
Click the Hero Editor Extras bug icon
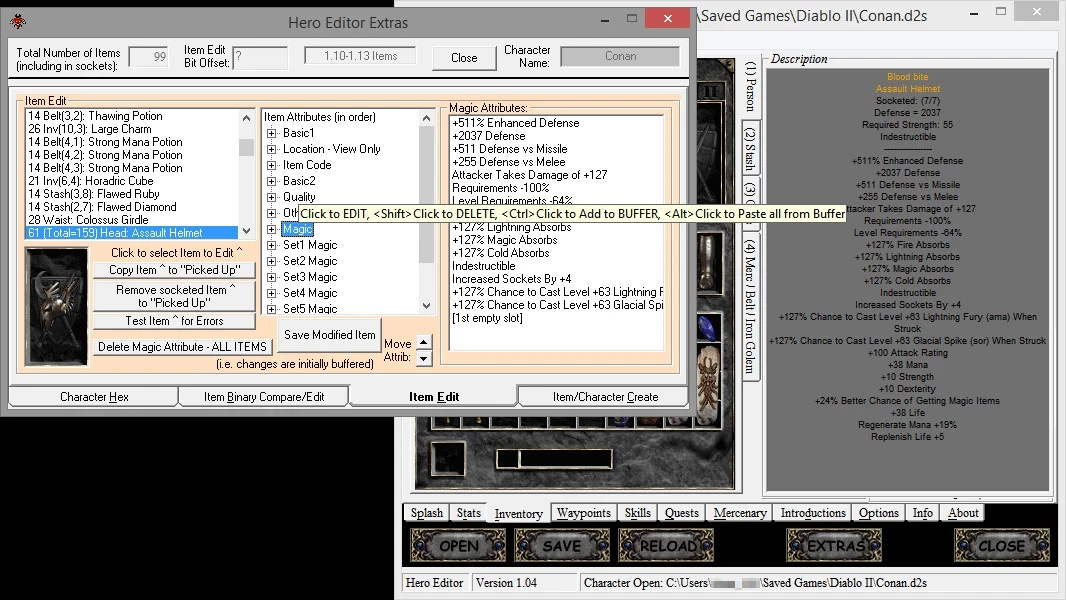click(x=18, y=22)
